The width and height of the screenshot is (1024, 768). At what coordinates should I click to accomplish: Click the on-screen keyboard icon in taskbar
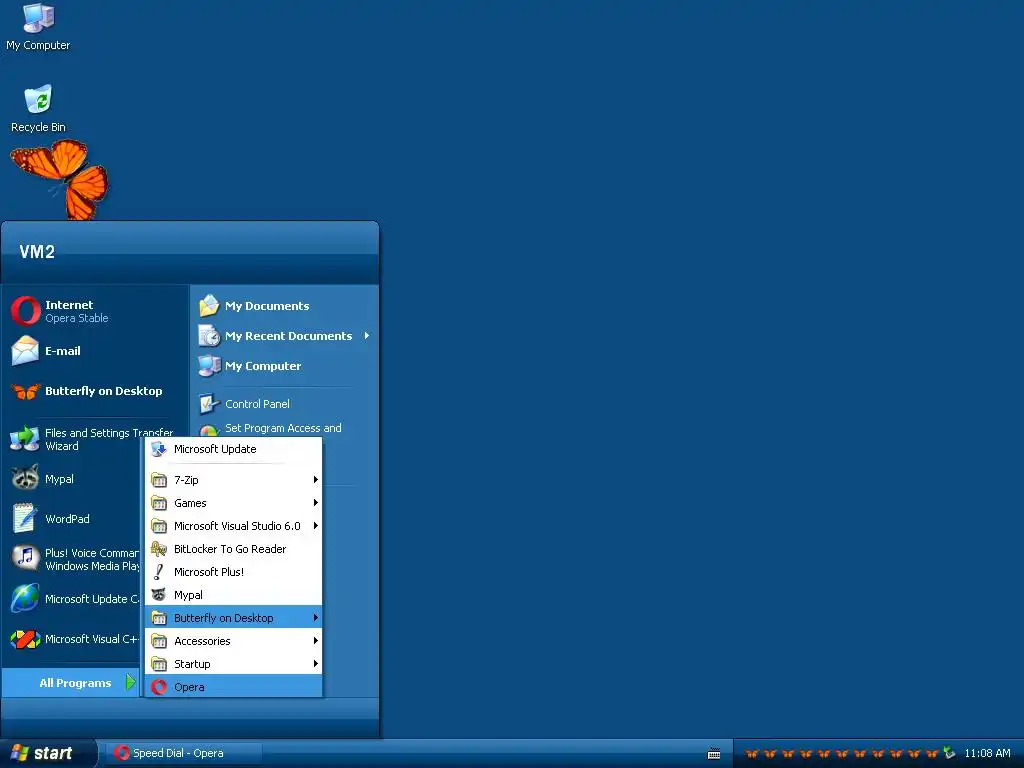coord(714,754)
